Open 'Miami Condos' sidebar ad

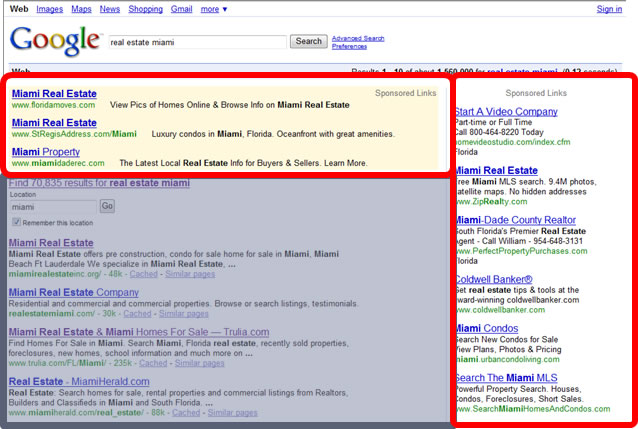(x=487, y=328)
